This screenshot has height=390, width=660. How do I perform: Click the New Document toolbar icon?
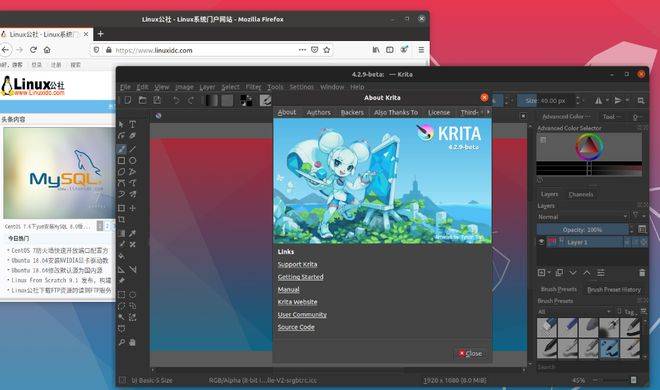[x=128, y=100]
